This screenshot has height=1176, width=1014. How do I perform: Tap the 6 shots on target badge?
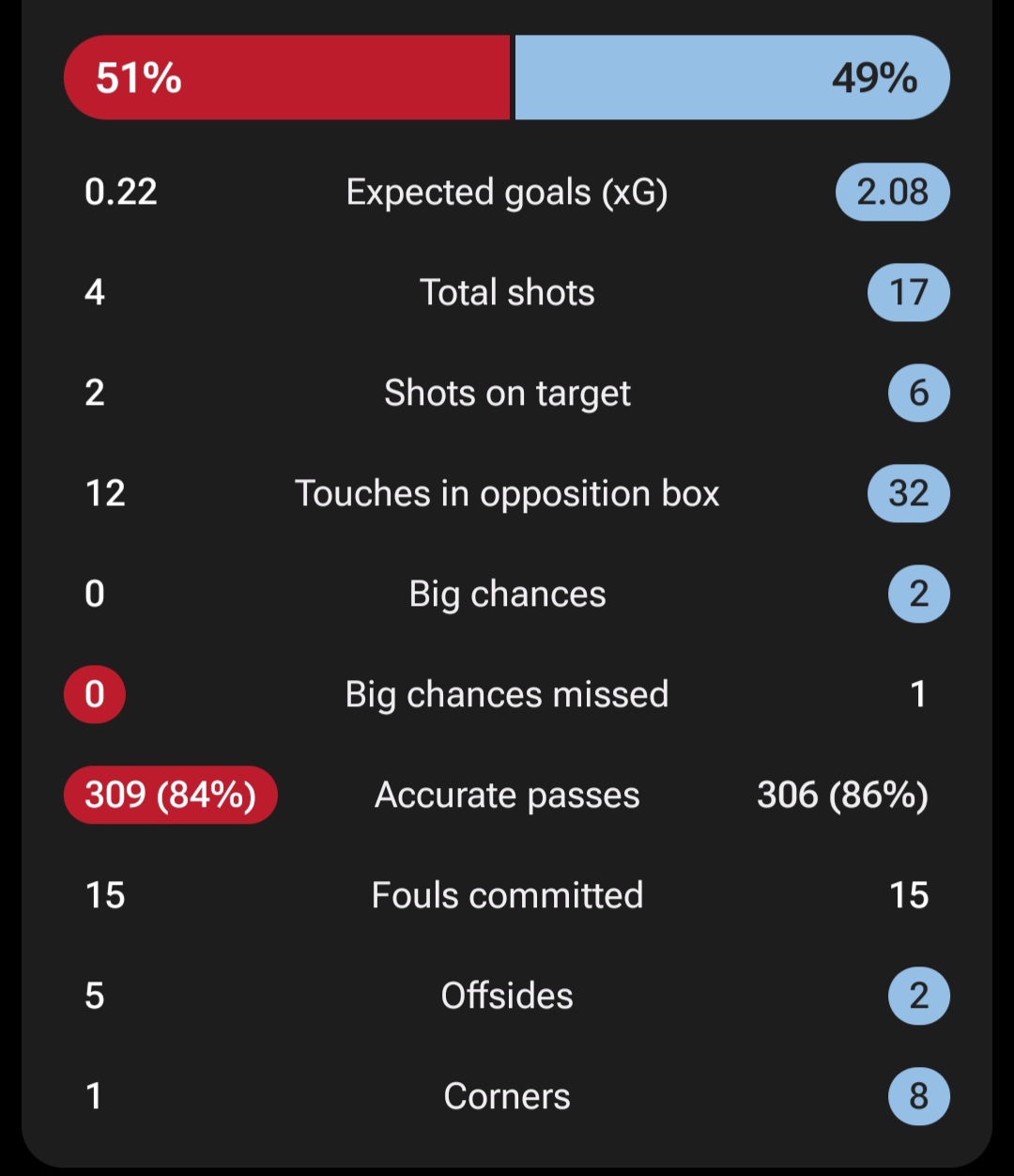[919, 393]
